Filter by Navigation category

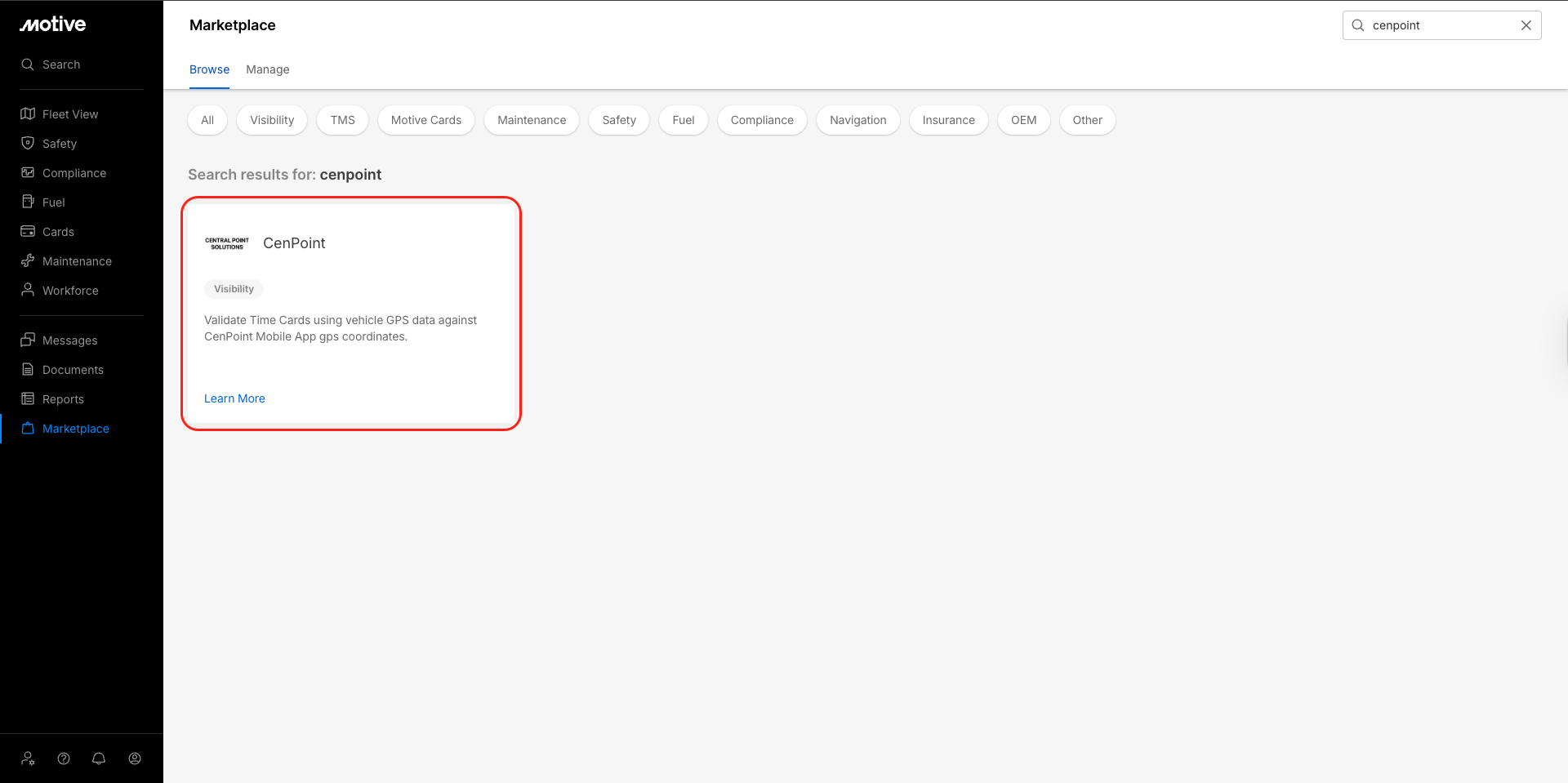(x=858, y=120)
